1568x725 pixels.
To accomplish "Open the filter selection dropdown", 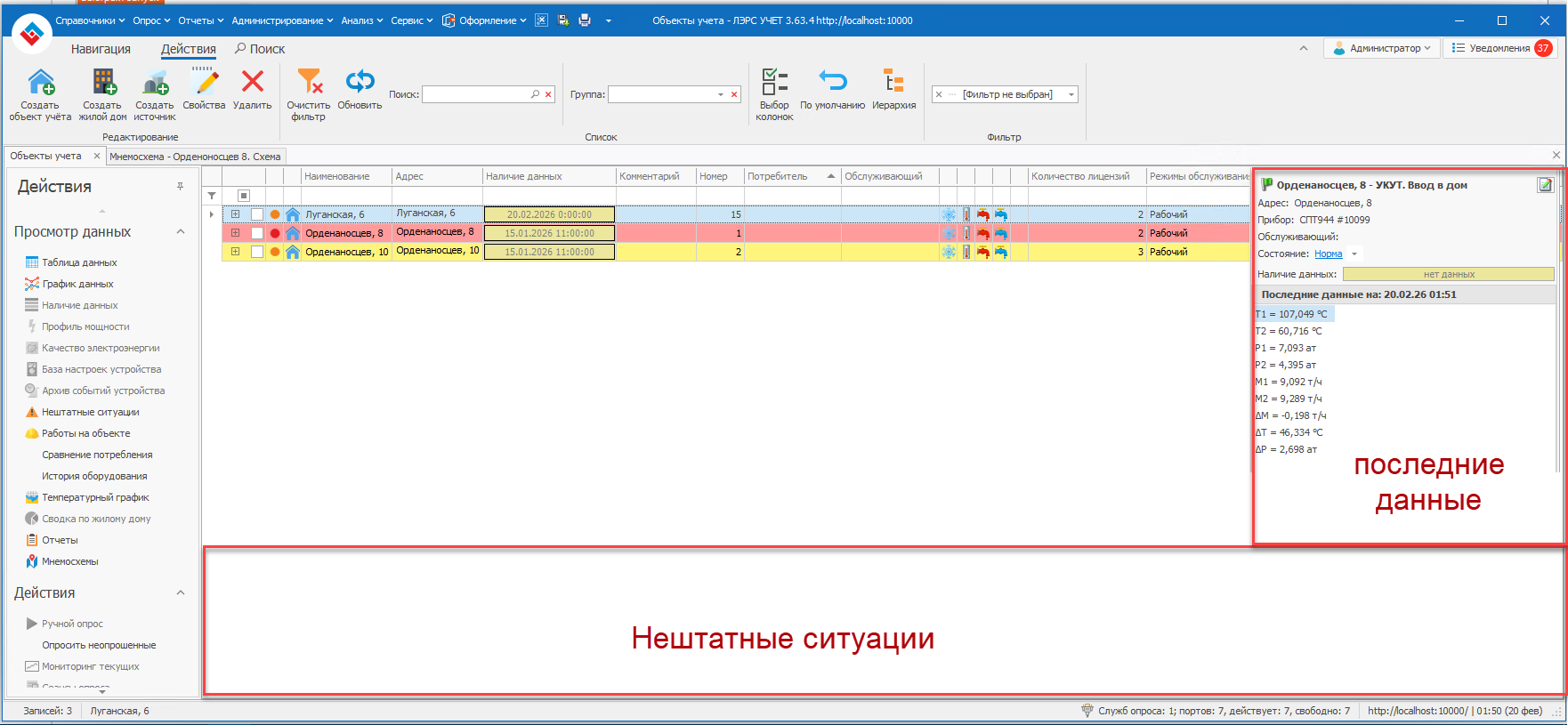I will (1071, 94).
